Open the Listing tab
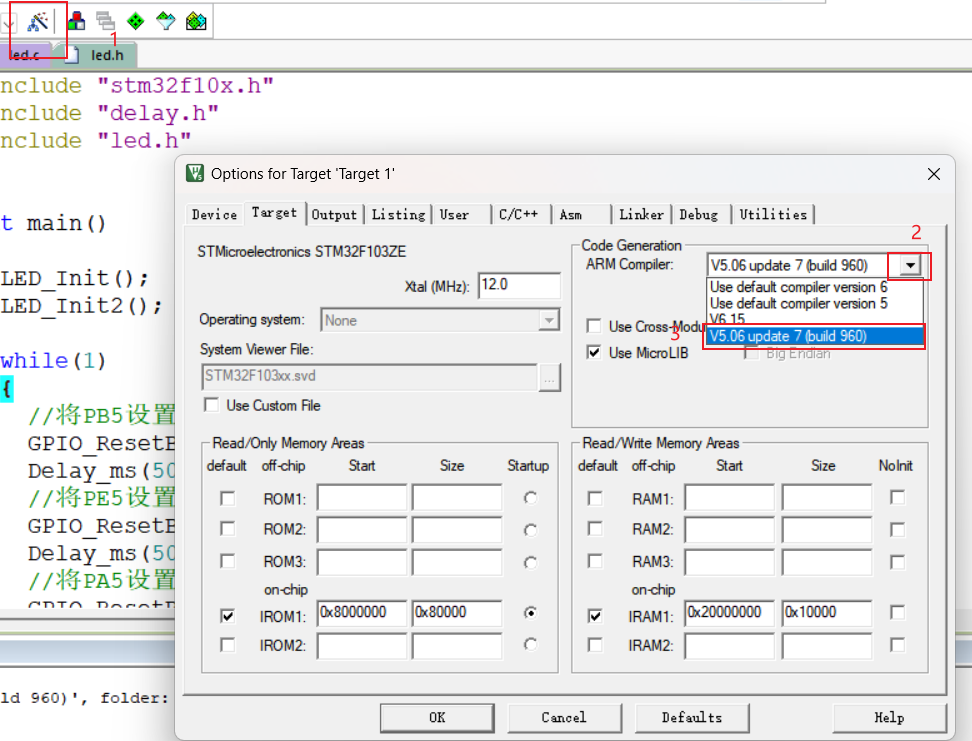Screen dimensions: 972x741 tap(398, 215)
